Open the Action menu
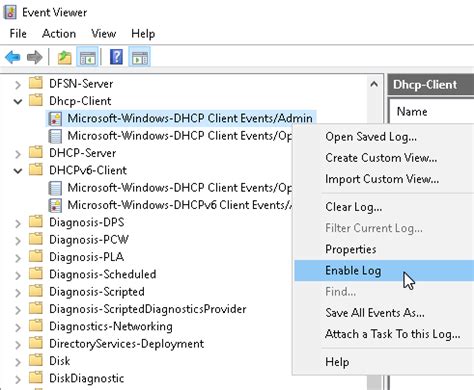Screen dimensions: 474x390 click(x=59, y=34)
